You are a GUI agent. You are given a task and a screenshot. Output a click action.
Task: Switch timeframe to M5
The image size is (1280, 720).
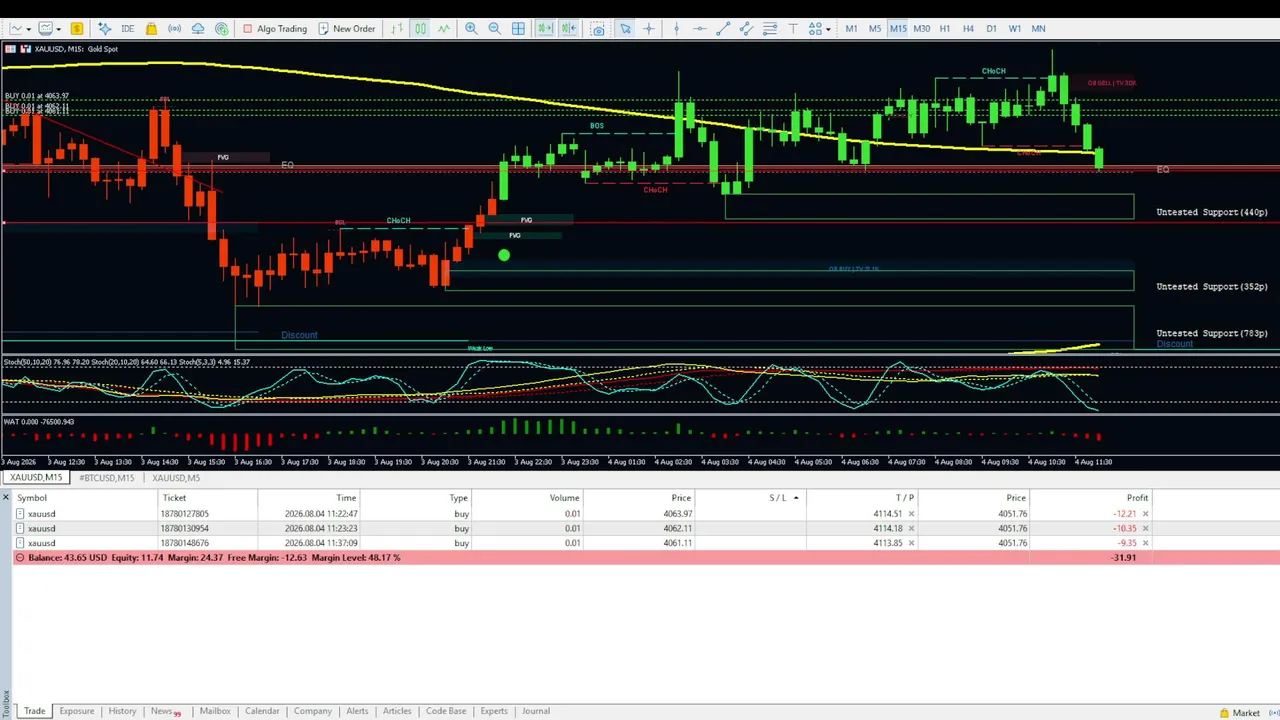pos(875,28)
